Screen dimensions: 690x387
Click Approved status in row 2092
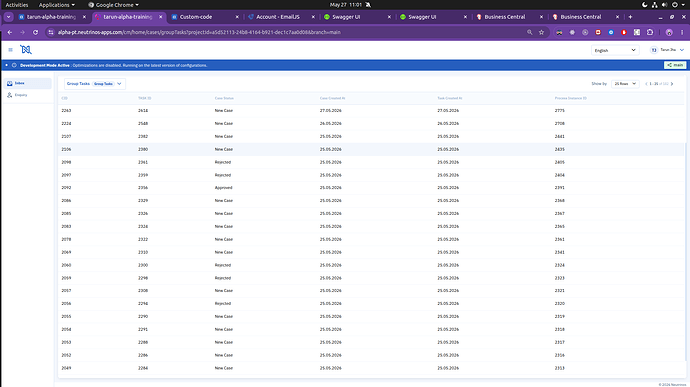tap(223, 188)
